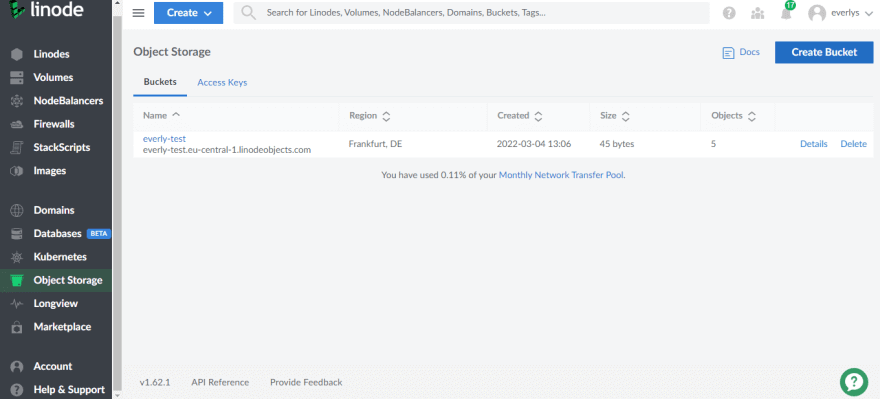Click the 45 bytes size cell
This screenshot has width=880, height=399.
tap(617, 144)
